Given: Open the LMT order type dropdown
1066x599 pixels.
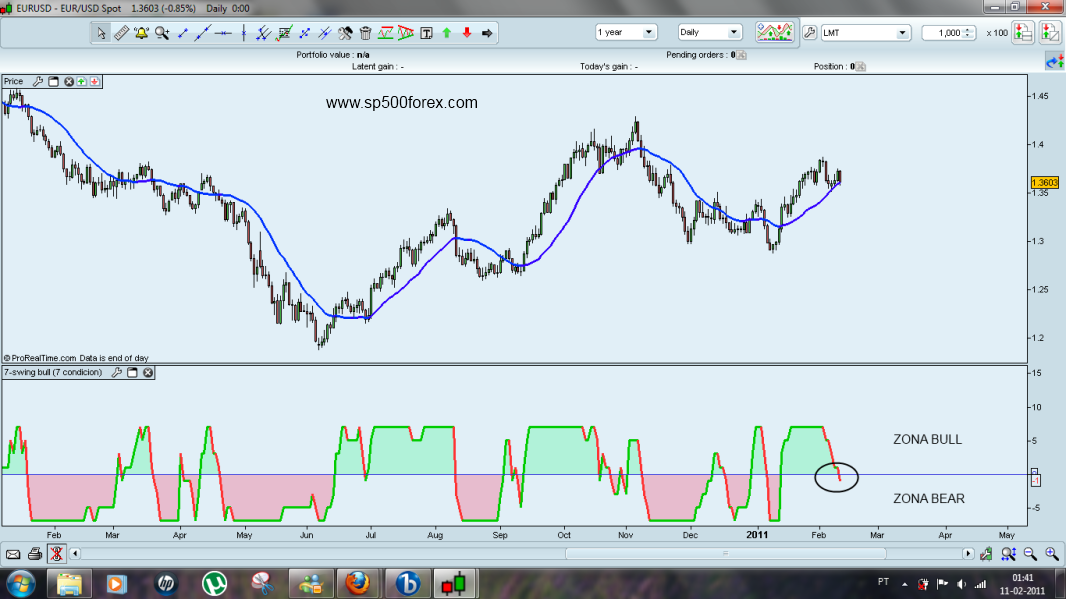Looking at the screenshot, I should 865,33.
